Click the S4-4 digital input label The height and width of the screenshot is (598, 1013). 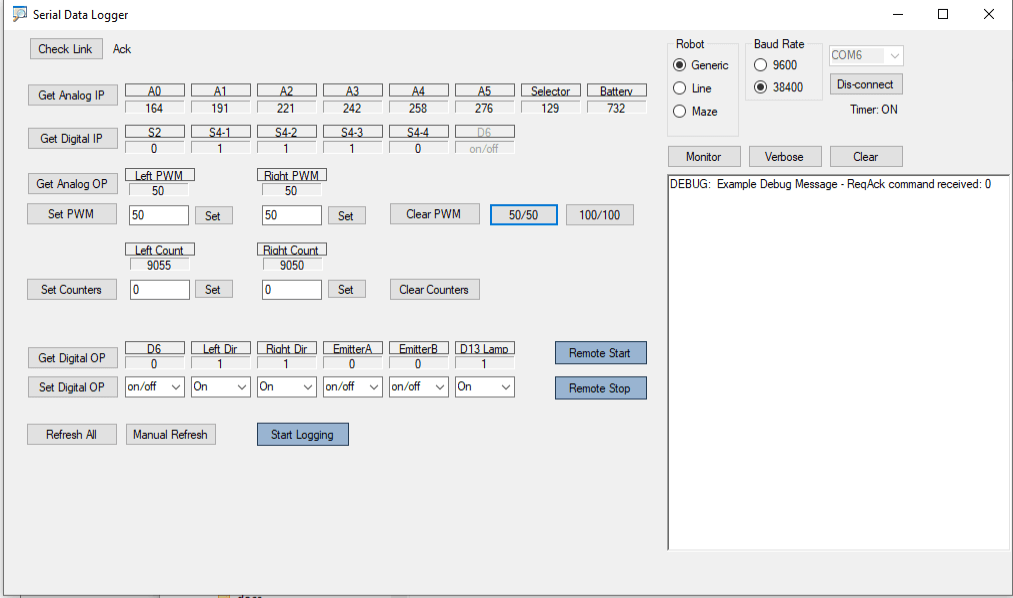(x=418, y=132)
